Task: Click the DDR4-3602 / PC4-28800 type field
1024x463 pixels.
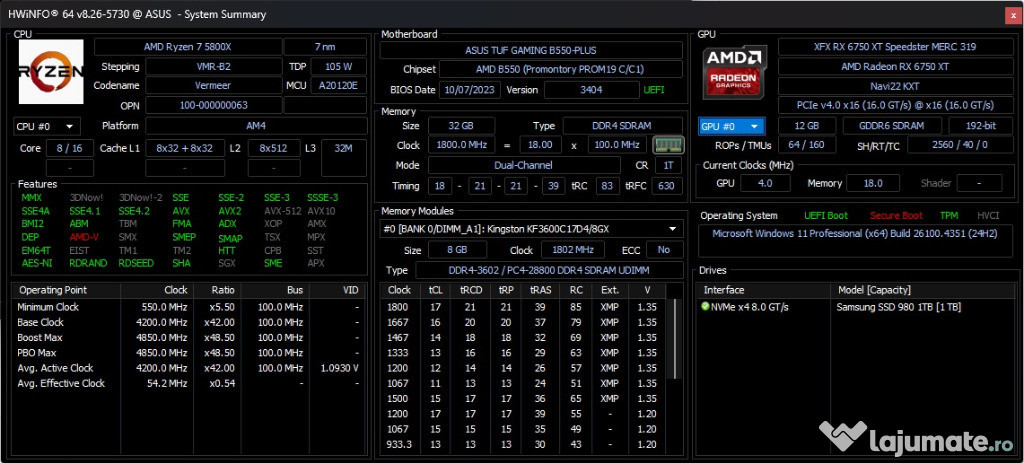Action: (x=549, y=270)
